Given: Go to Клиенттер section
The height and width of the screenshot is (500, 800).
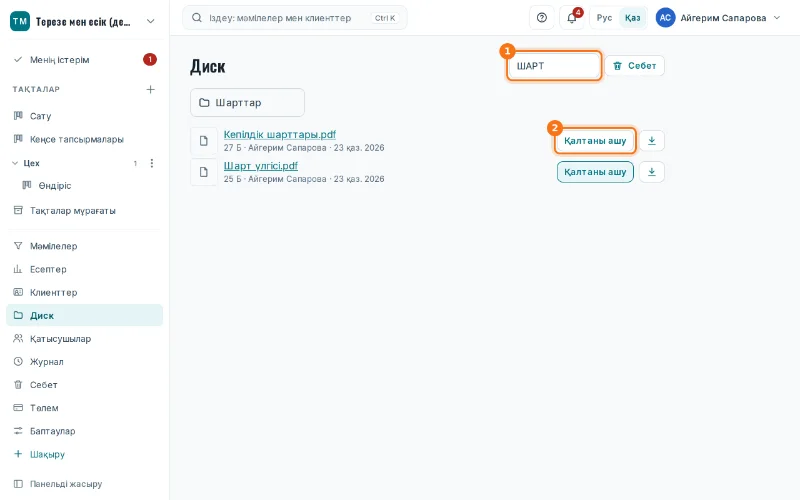Looking at the screenshot, I should click(x=84, y=292).
